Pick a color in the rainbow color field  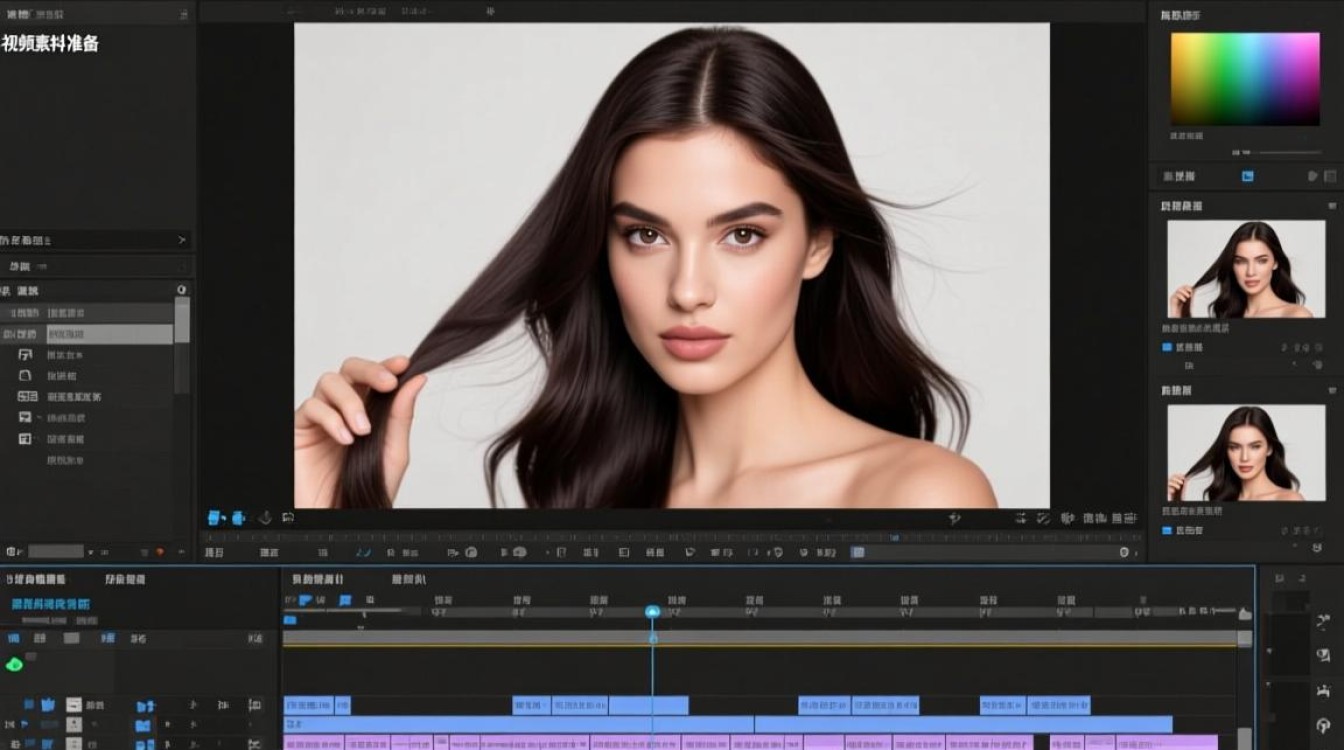click(x=1245, y=79)
